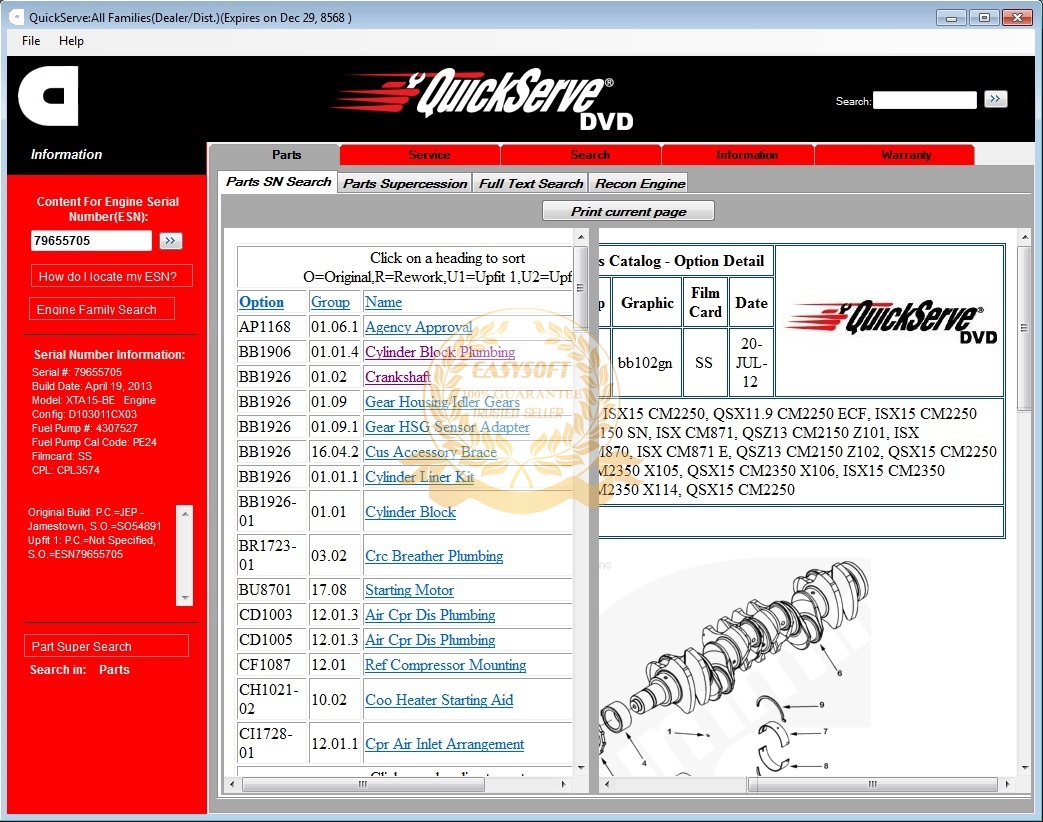Open the Agency Approval link
Image resolution: width=1043 pixels, height=822 pixels.
[418, 327]
